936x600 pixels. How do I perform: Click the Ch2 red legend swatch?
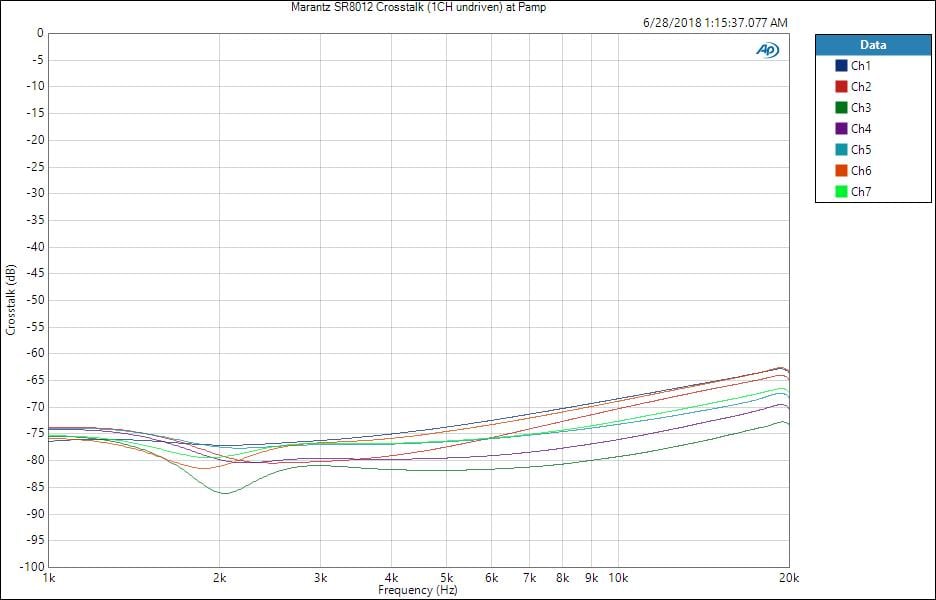point(841,87)
